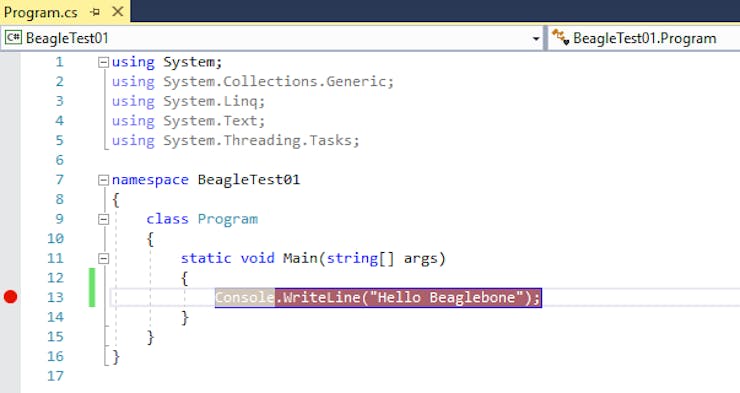Close the Program.cs tab
This screenshot has height=393, width=740.
118,12
